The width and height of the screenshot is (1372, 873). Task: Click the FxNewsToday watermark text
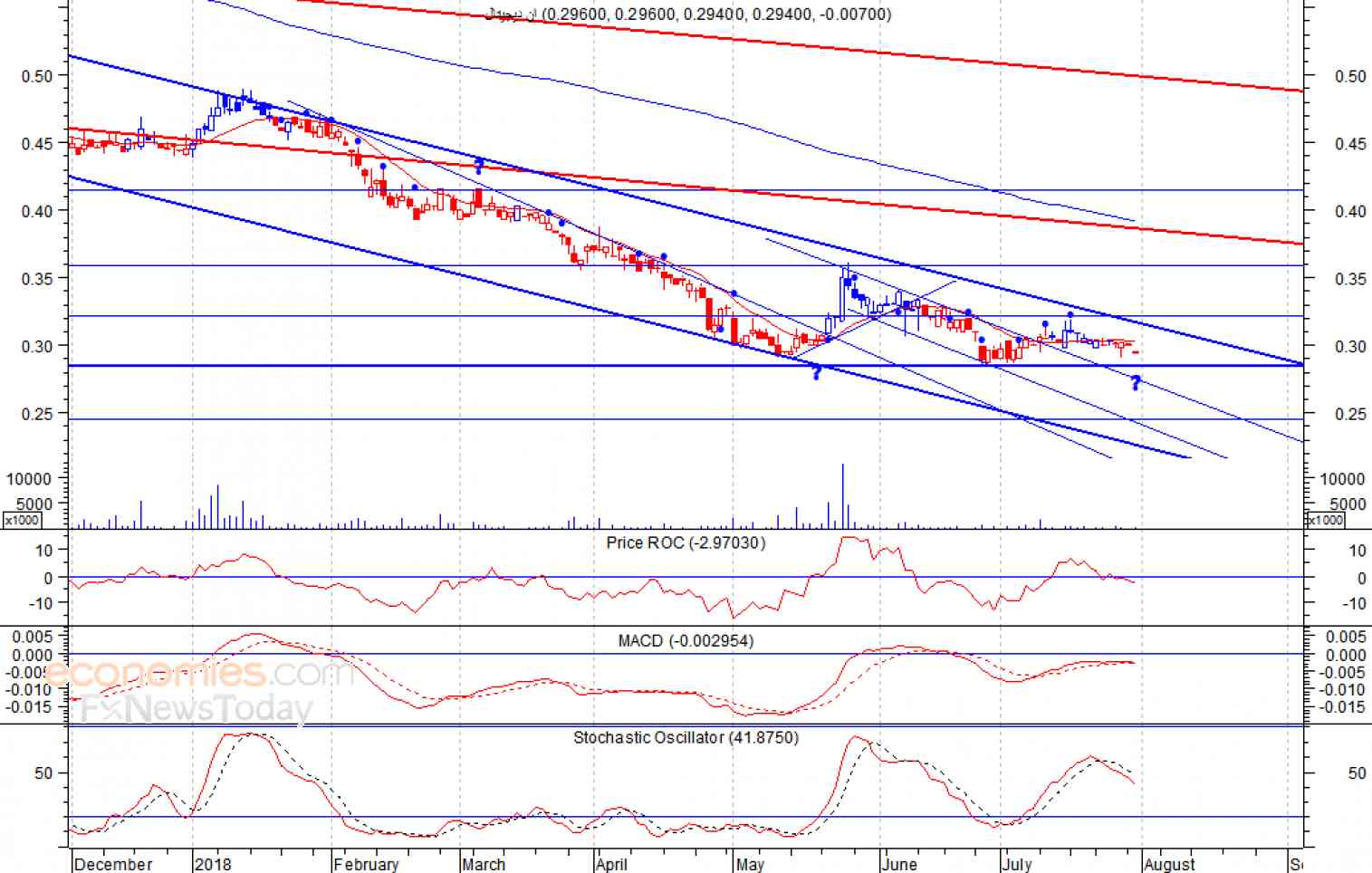(195, 709)
